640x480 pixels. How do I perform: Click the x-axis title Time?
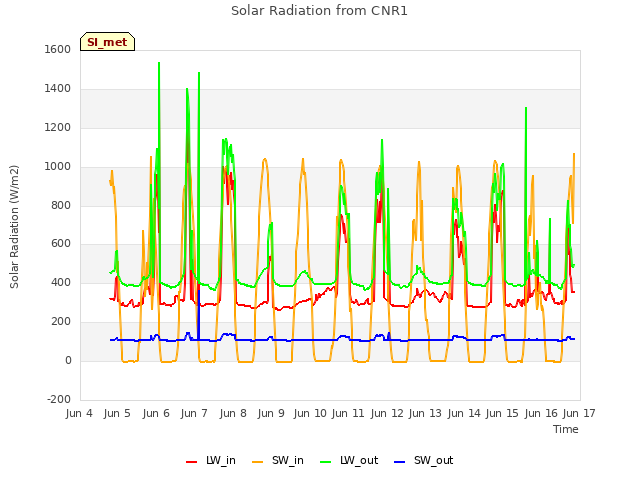click(566, 429)
